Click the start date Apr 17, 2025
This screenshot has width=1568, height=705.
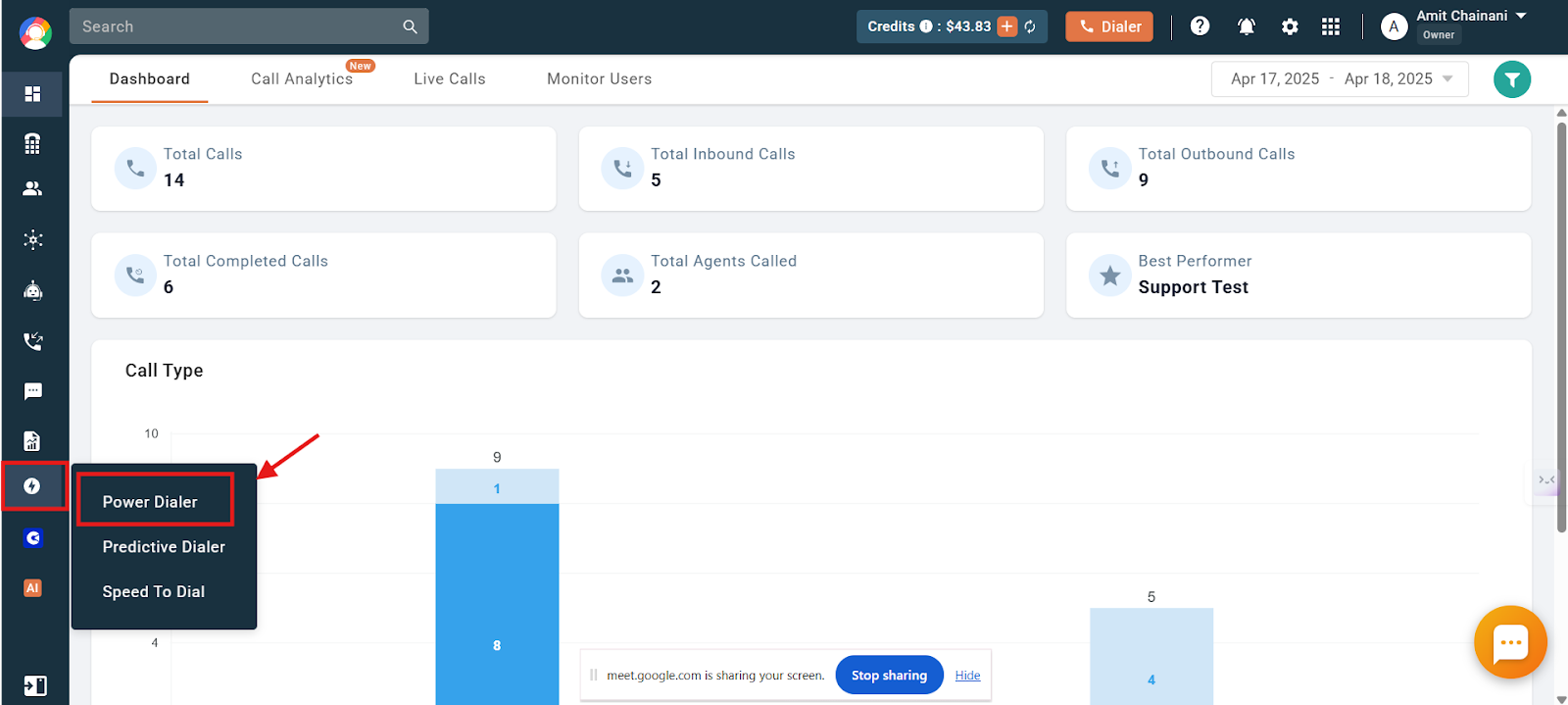point(1275,79)
